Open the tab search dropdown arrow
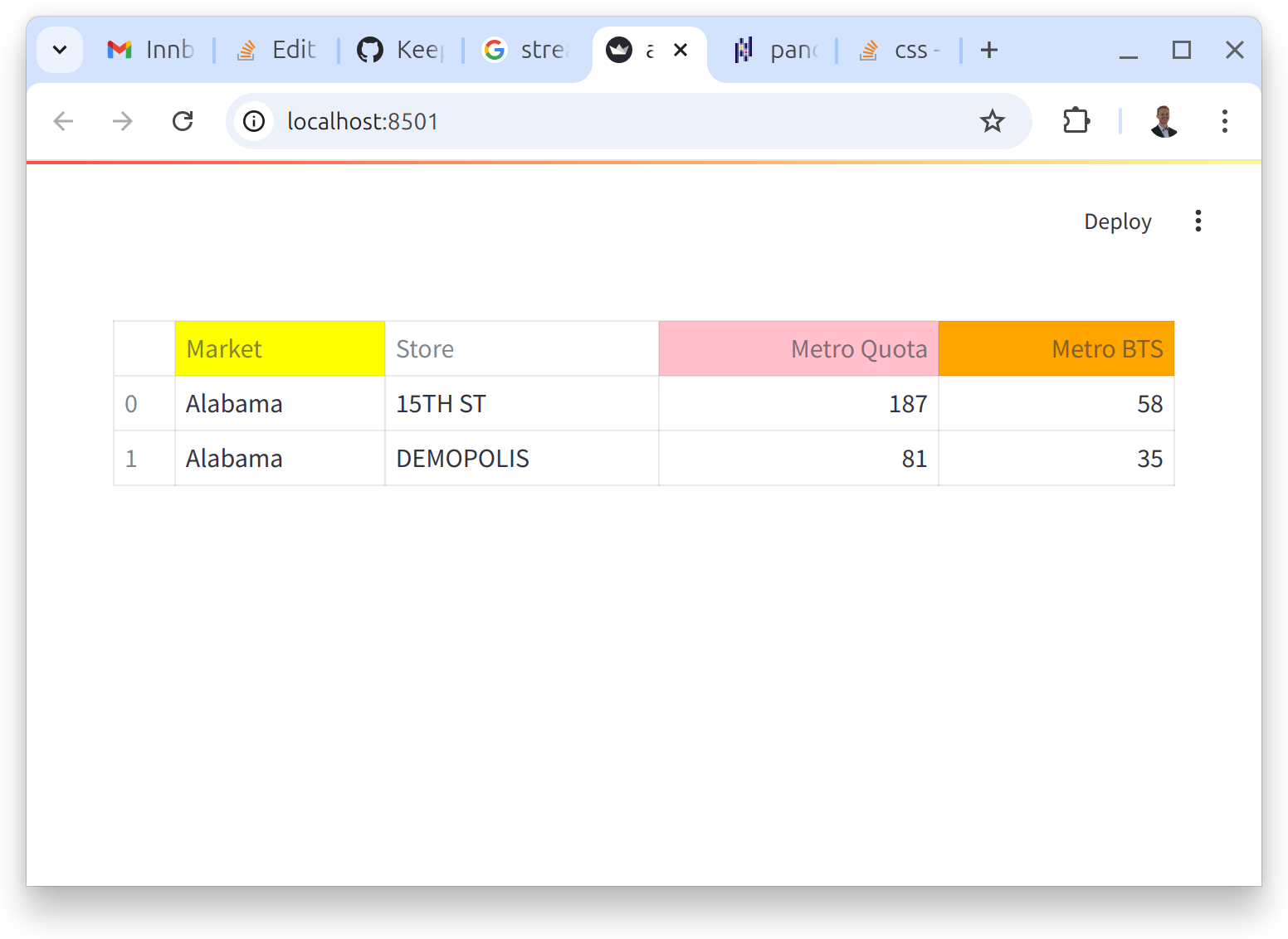 60,50
